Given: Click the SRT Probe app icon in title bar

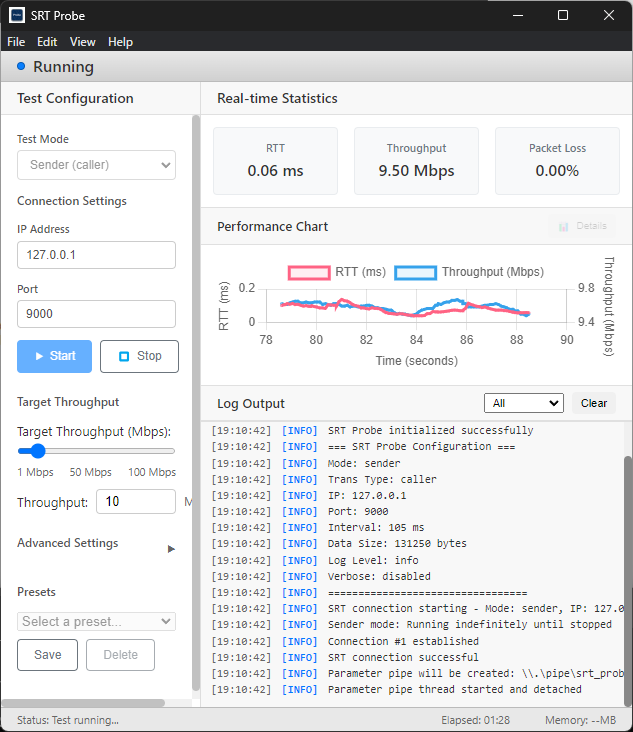Looking at the screenshot, I should click(17, 15).
